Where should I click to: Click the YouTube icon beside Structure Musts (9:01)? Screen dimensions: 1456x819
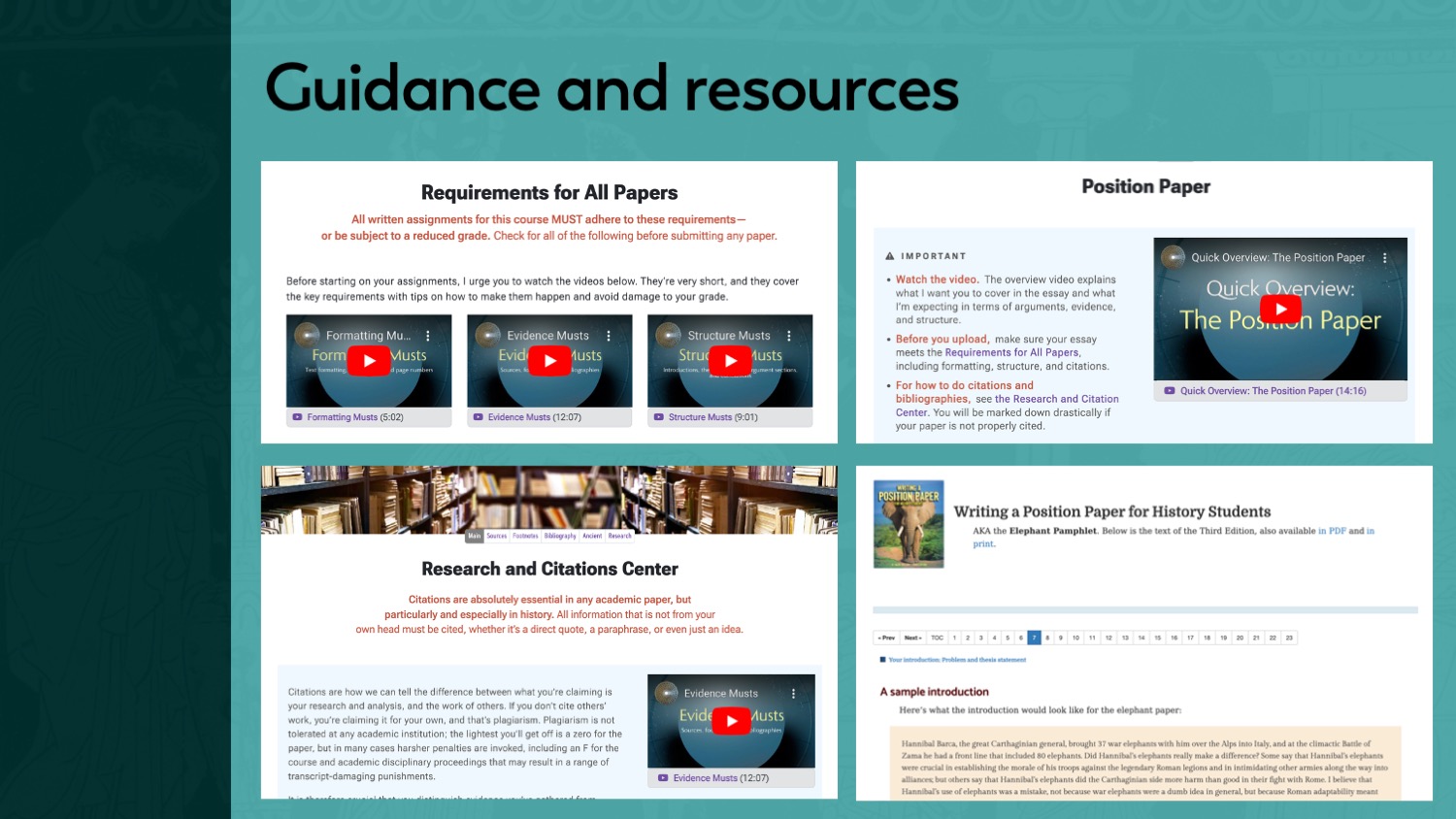pyautogui.click(x=657, y=417)
